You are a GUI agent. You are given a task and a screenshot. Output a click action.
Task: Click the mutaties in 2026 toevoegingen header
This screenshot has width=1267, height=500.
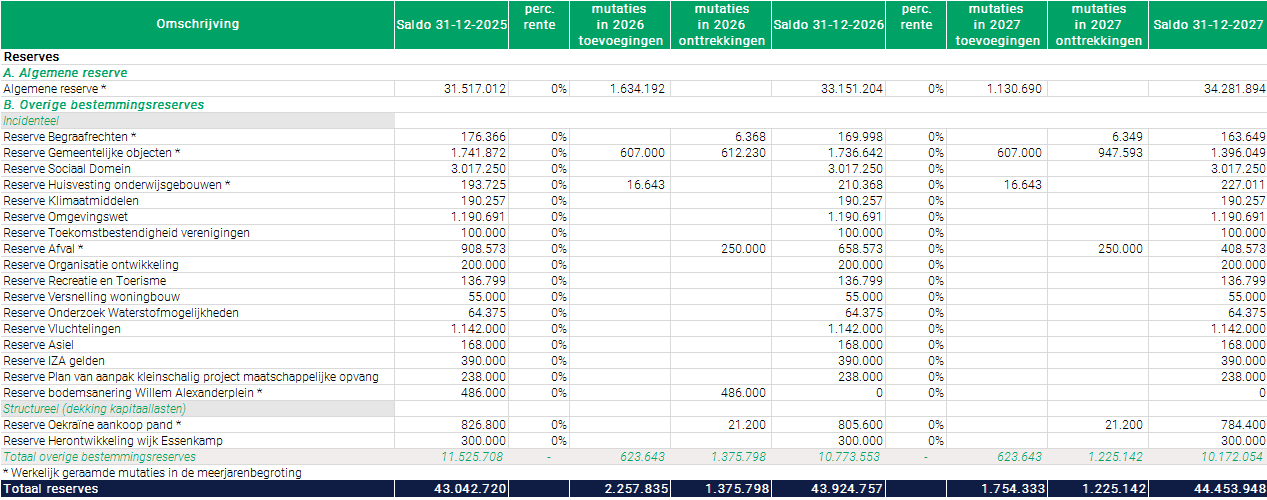click(x=620, y=25)
